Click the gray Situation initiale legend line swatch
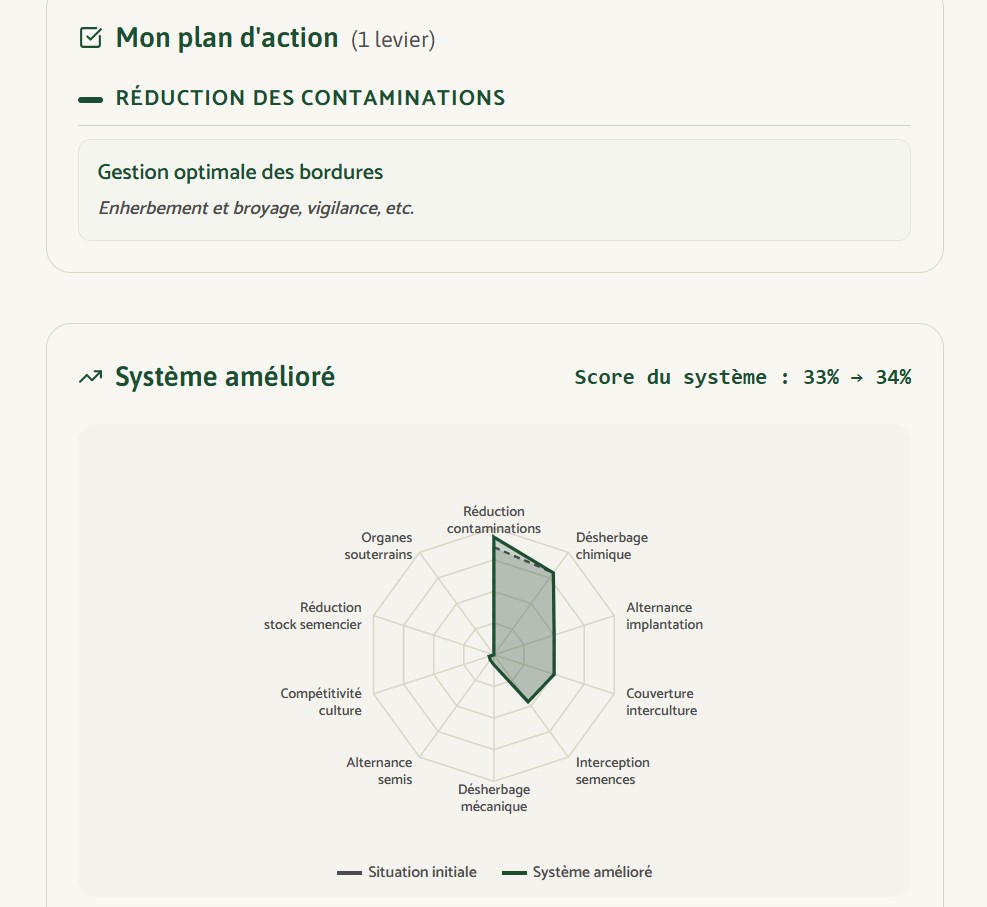The image size is (987, 907). 349,872
